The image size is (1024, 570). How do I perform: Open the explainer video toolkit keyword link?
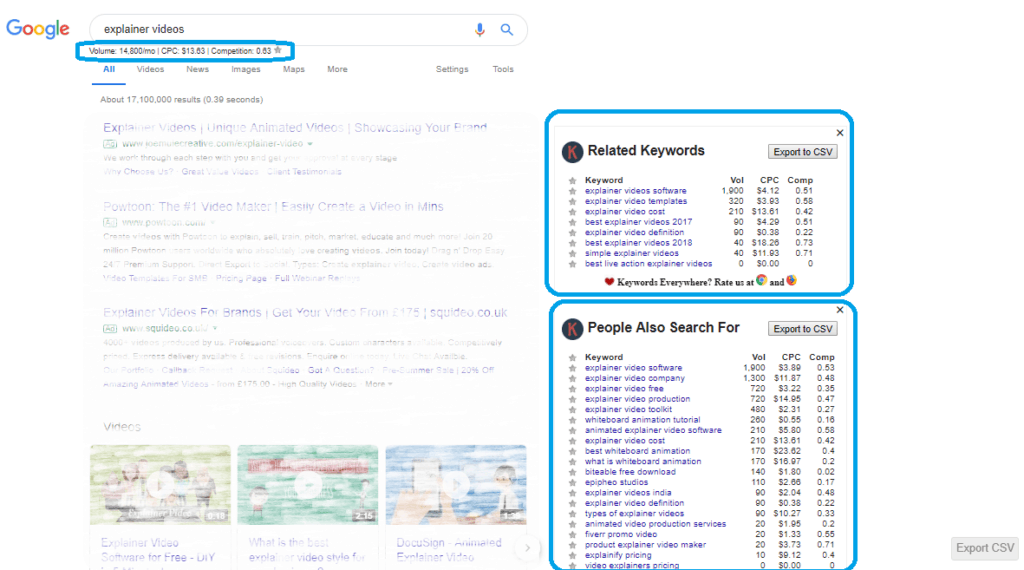click(x=628, y=409)
